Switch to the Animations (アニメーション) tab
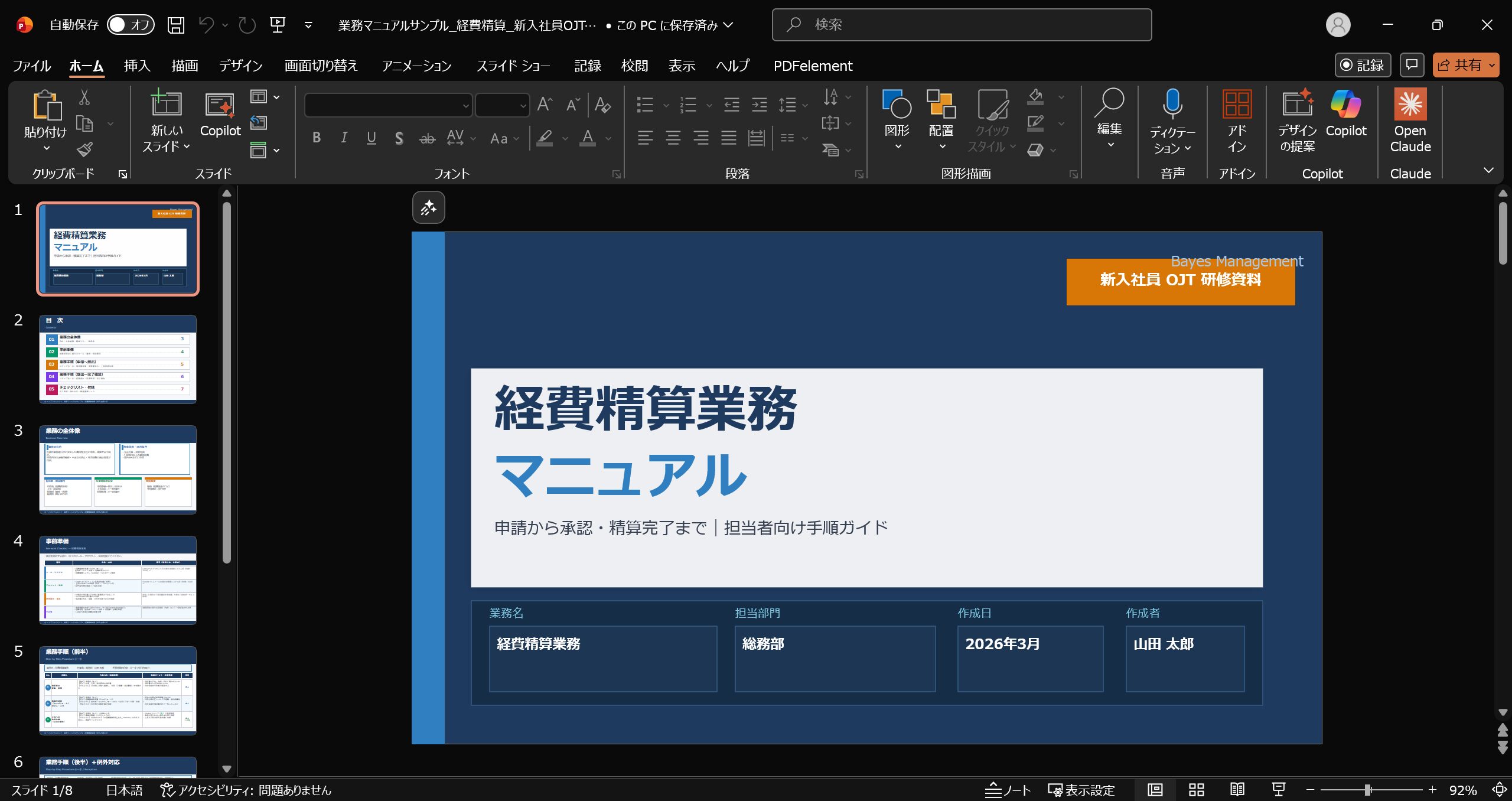The height and width of the screenshot is (801, 1512). [x=416, y=66]
